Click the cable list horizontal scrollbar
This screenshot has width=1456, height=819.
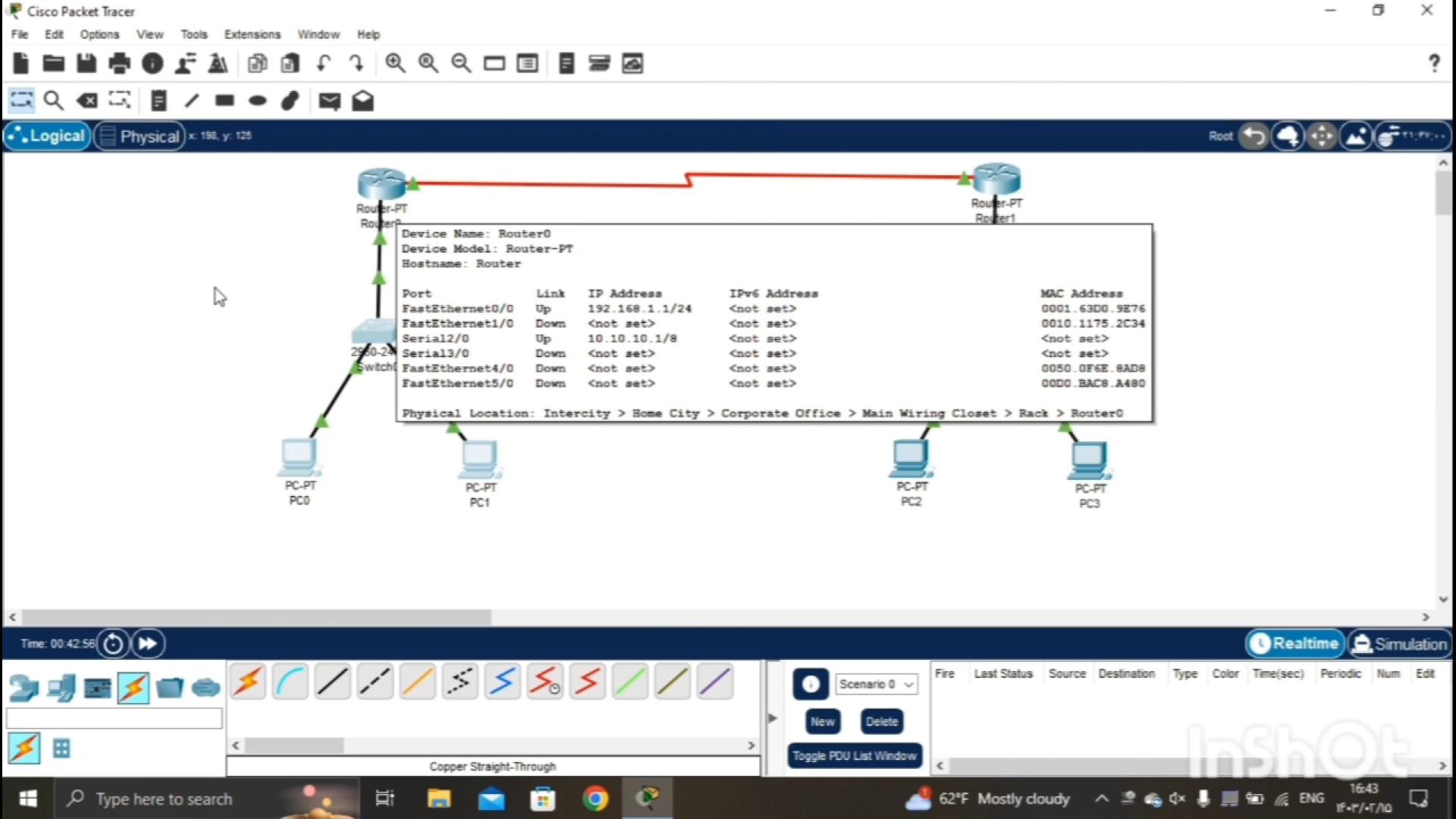pyautogui.click(x=294, y=746)
